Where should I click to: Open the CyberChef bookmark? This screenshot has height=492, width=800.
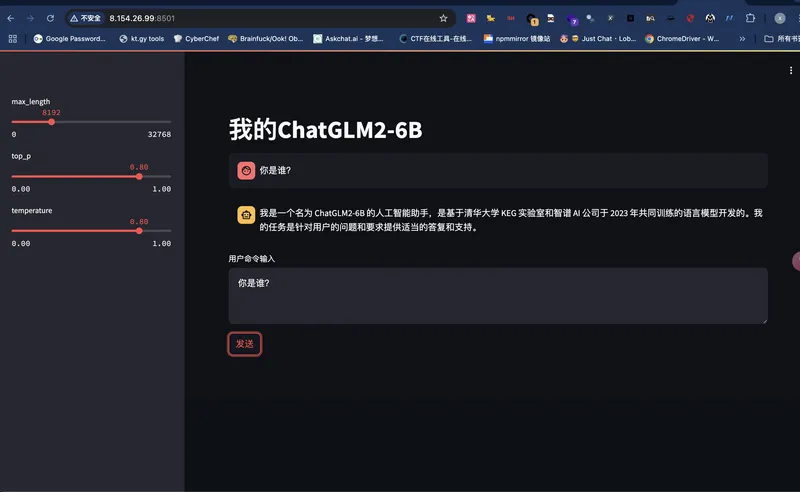196,39
